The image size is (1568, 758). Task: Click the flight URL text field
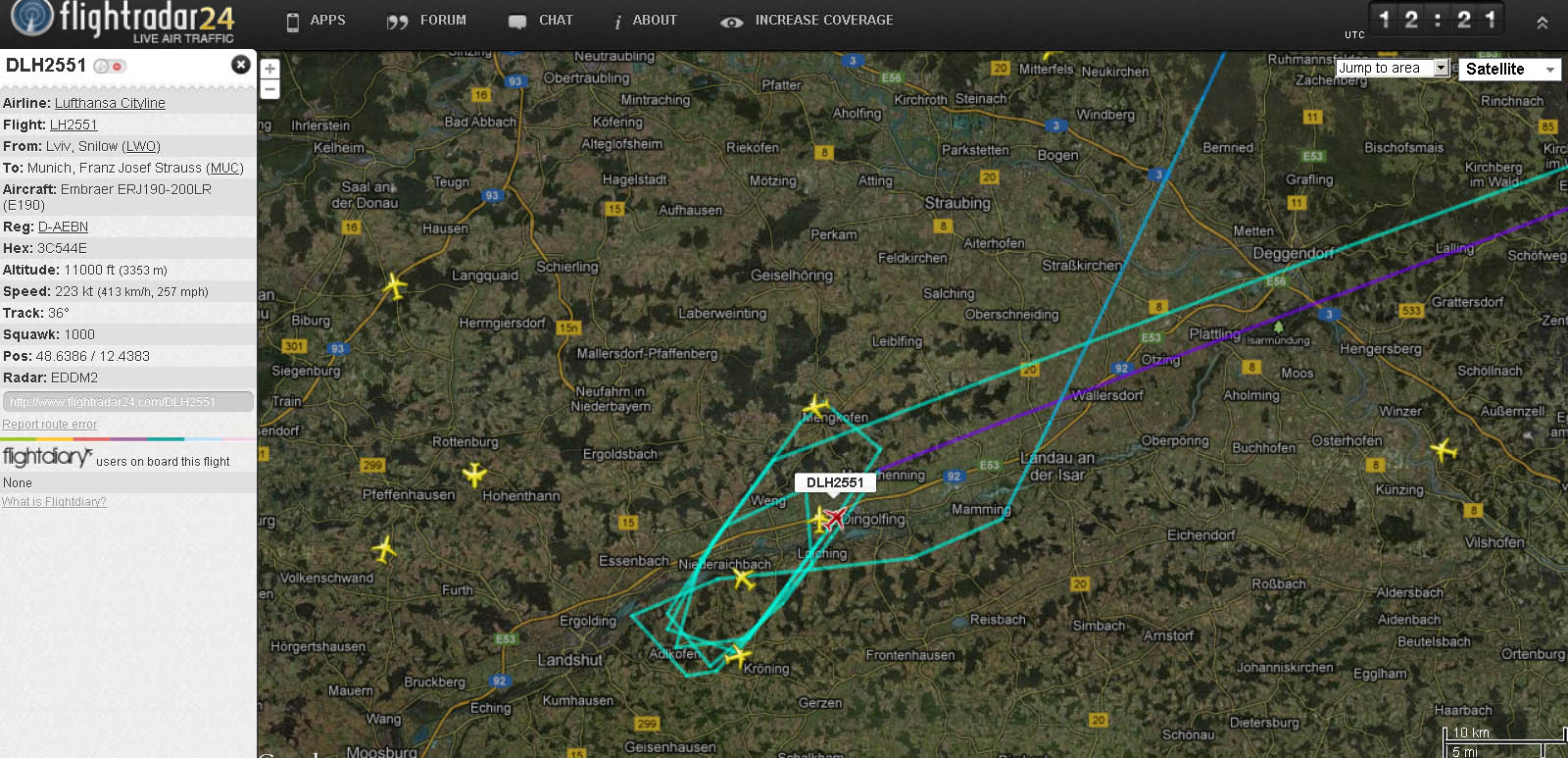coord(128,401)
